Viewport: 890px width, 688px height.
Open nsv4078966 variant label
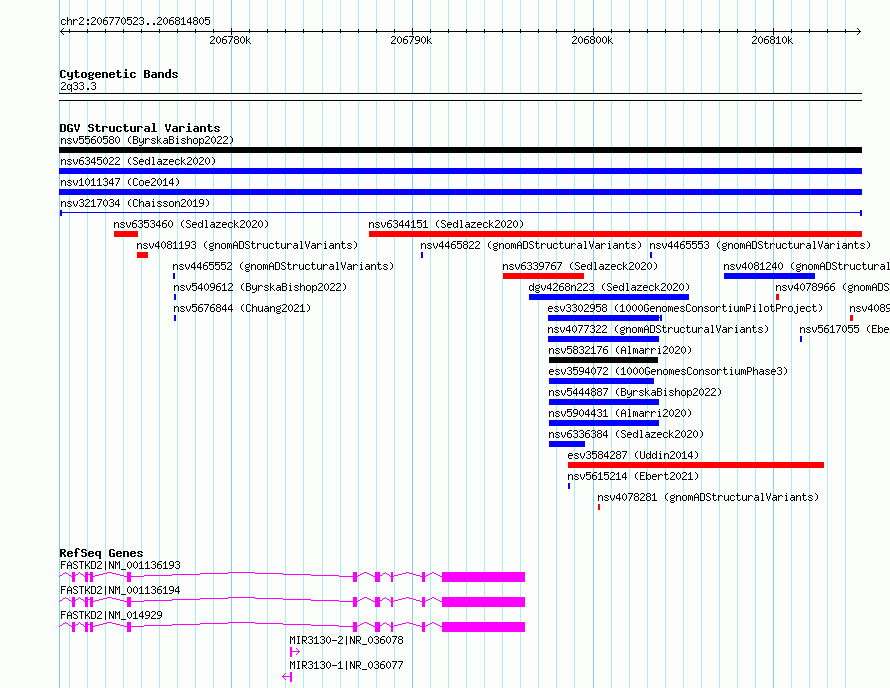(x=833, y=287)
